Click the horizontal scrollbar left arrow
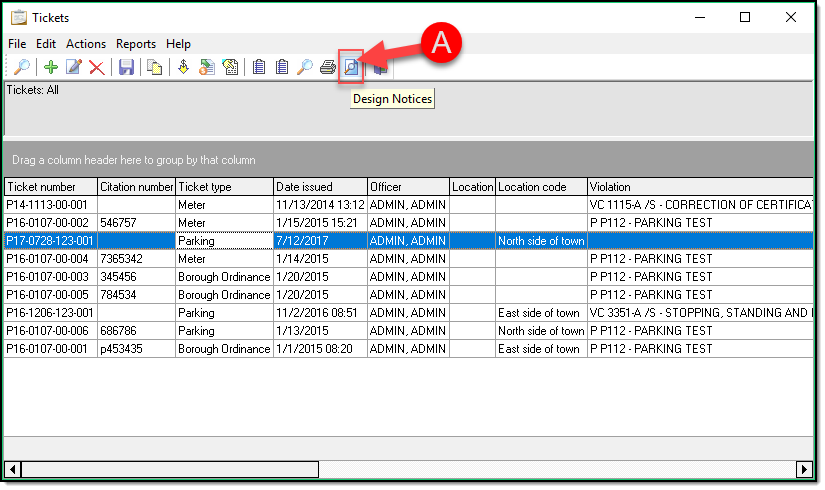Screen dimensions: 825x490 (x=13, y=469)
